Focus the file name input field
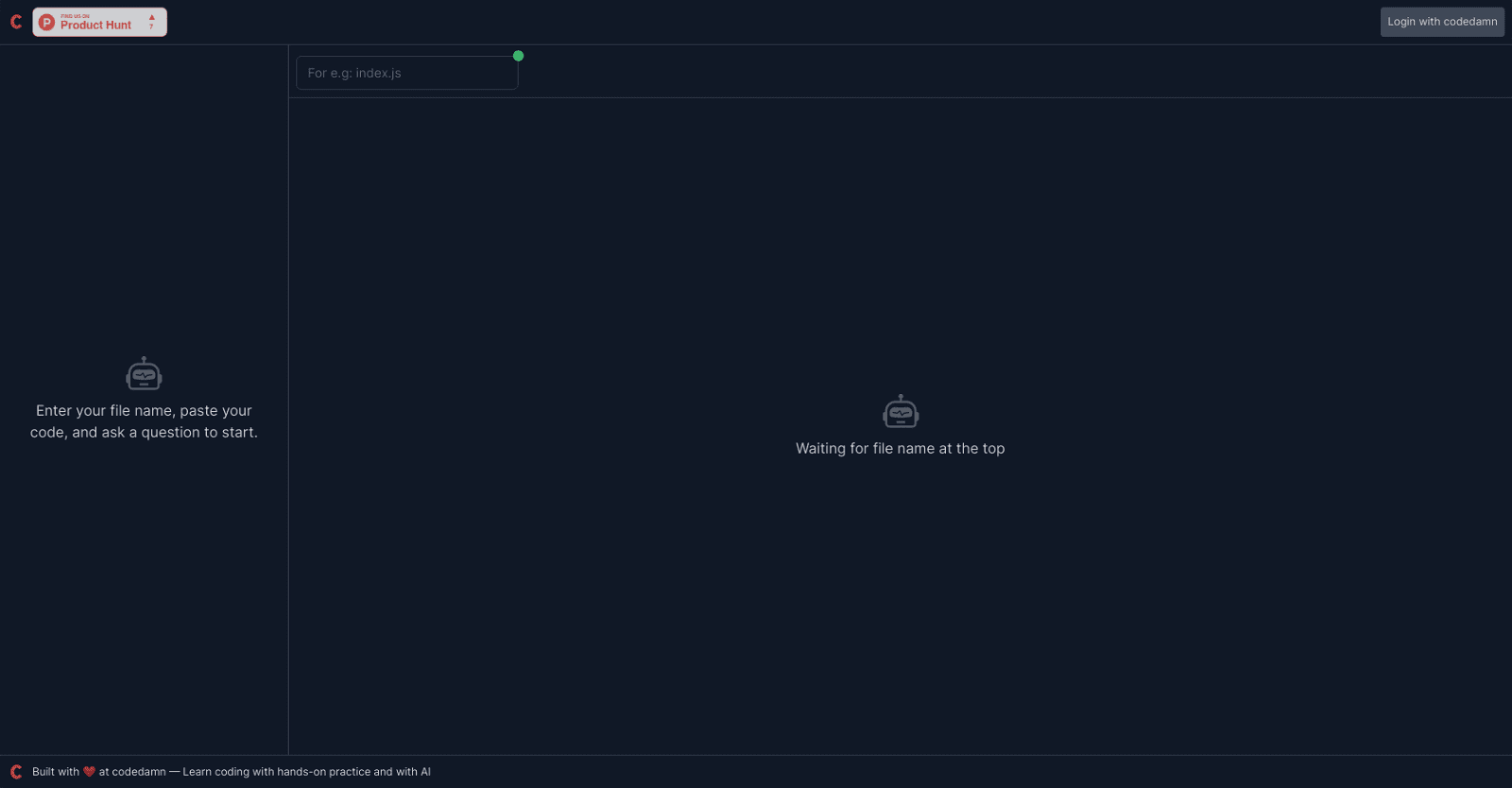Viewport: 1512px width, 788px height. [x=407, y=73]
